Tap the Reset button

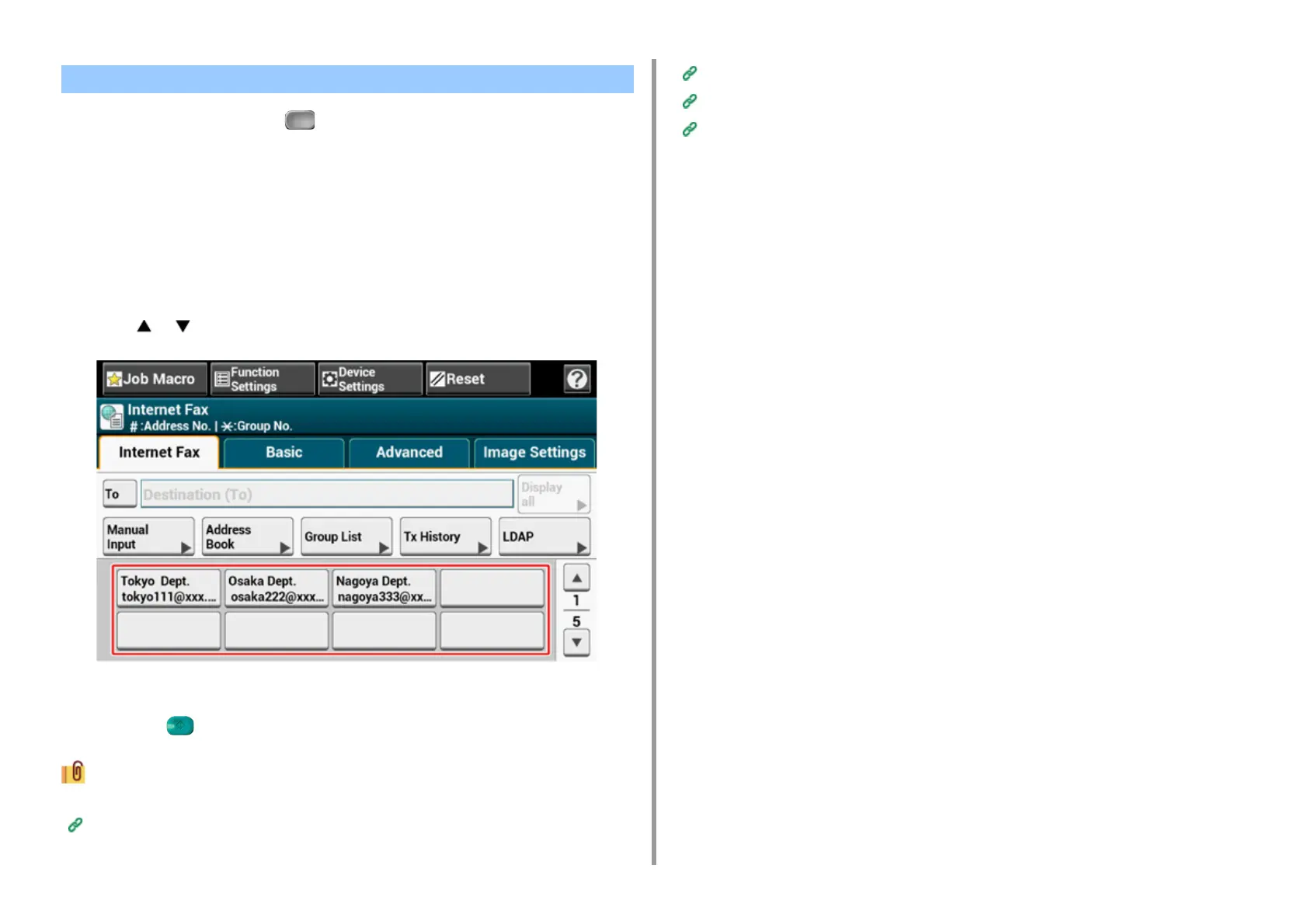(x=478, y=379)
